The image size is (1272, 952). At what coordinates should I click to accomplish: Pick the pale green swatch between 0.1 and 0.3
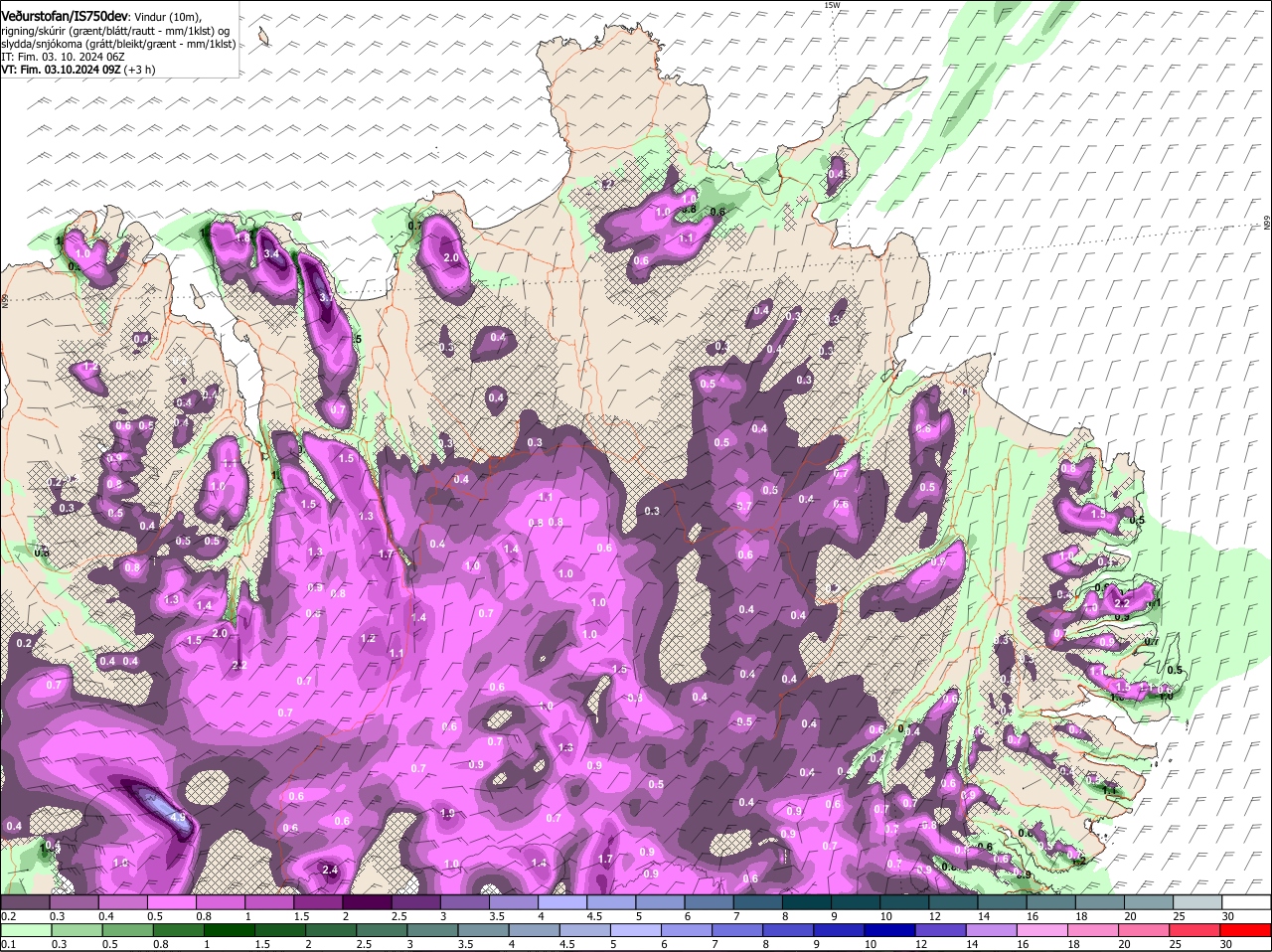(x=25, y=928)
